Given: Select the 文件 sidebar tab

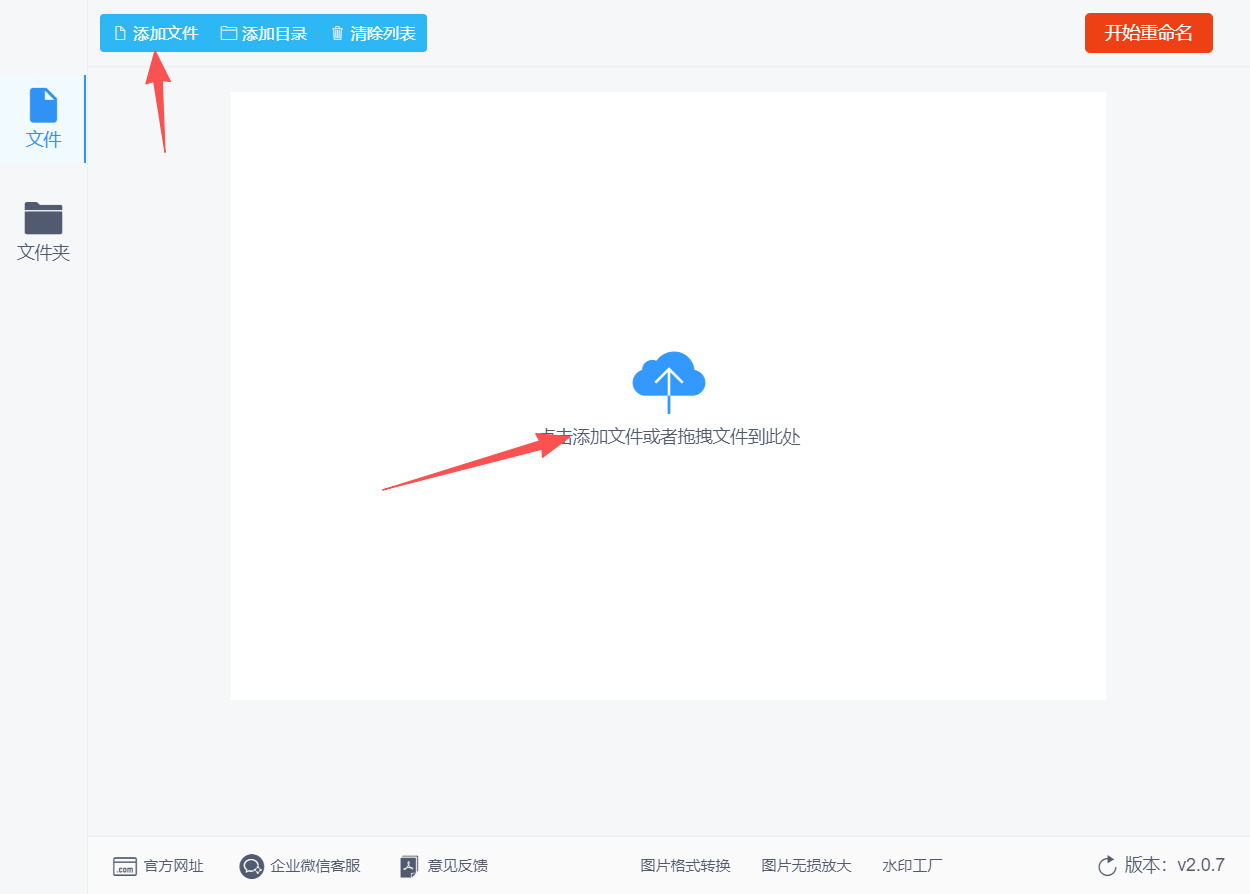Looking at the screenshot, I should pos(43,119).
